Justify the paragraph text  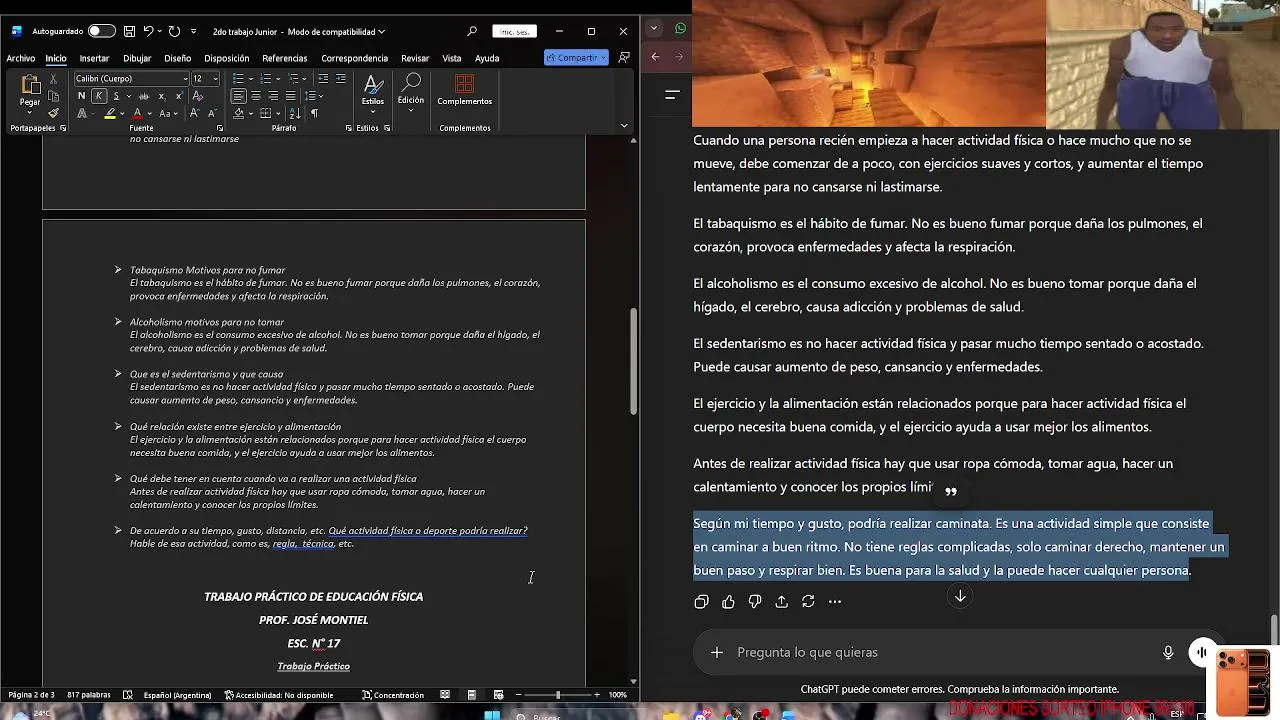[291, 96]
